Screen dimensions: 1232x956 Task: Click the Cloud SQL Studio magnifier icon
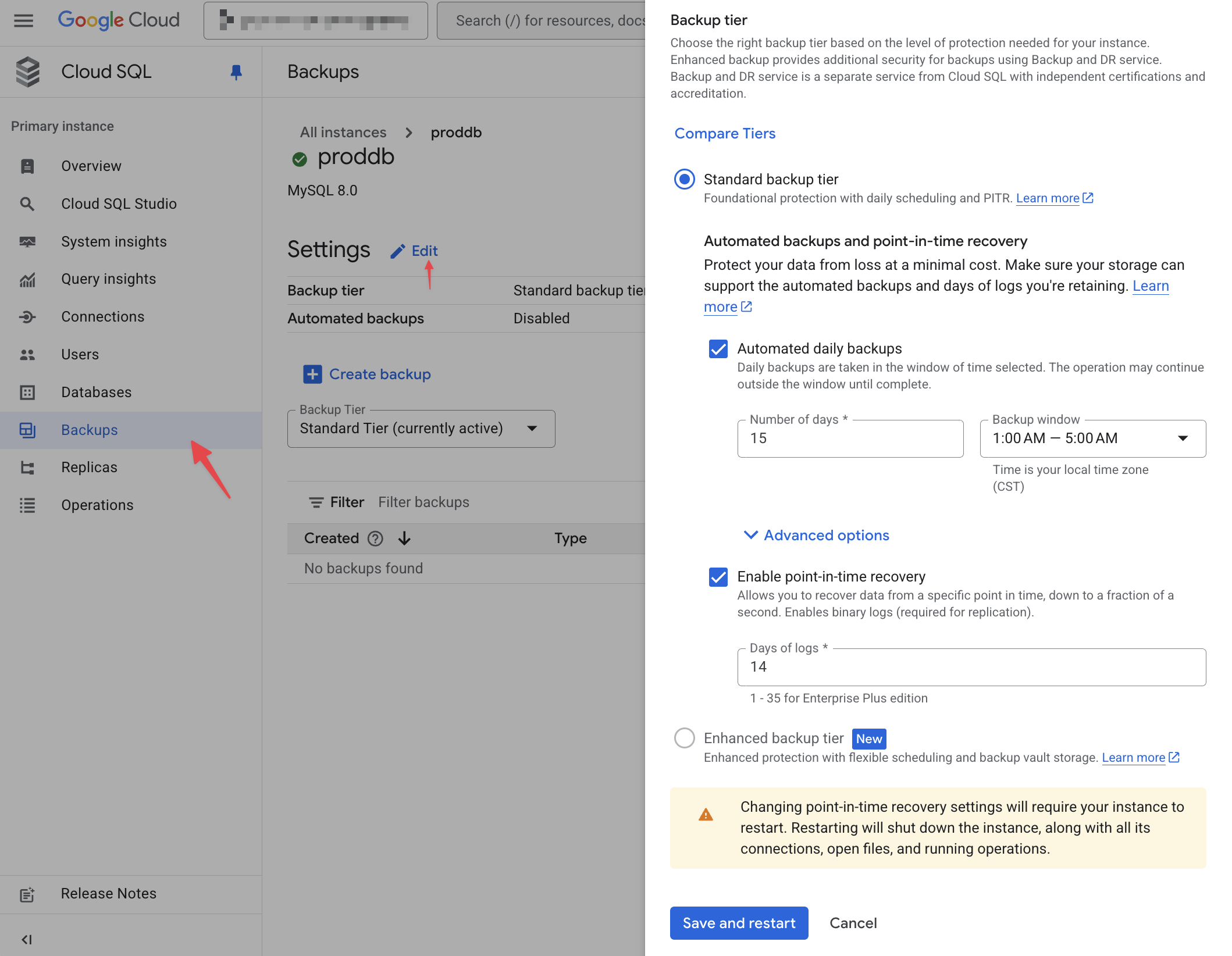(27, 204)
